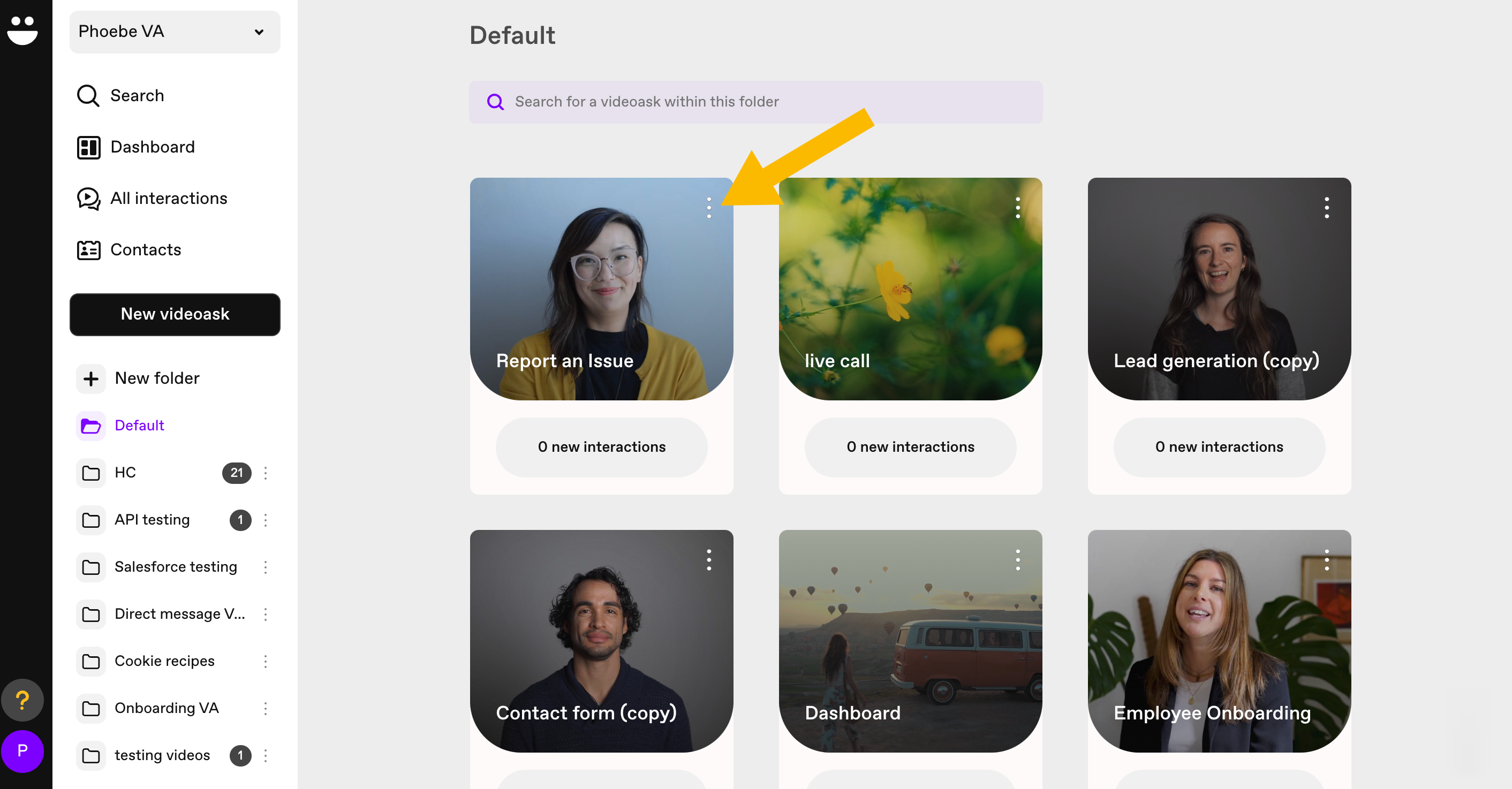Open the Employee Onboarding videoask thumbnail
Screen dimensions: 1512x789
pyautogui.click(x=1219, y=641)
